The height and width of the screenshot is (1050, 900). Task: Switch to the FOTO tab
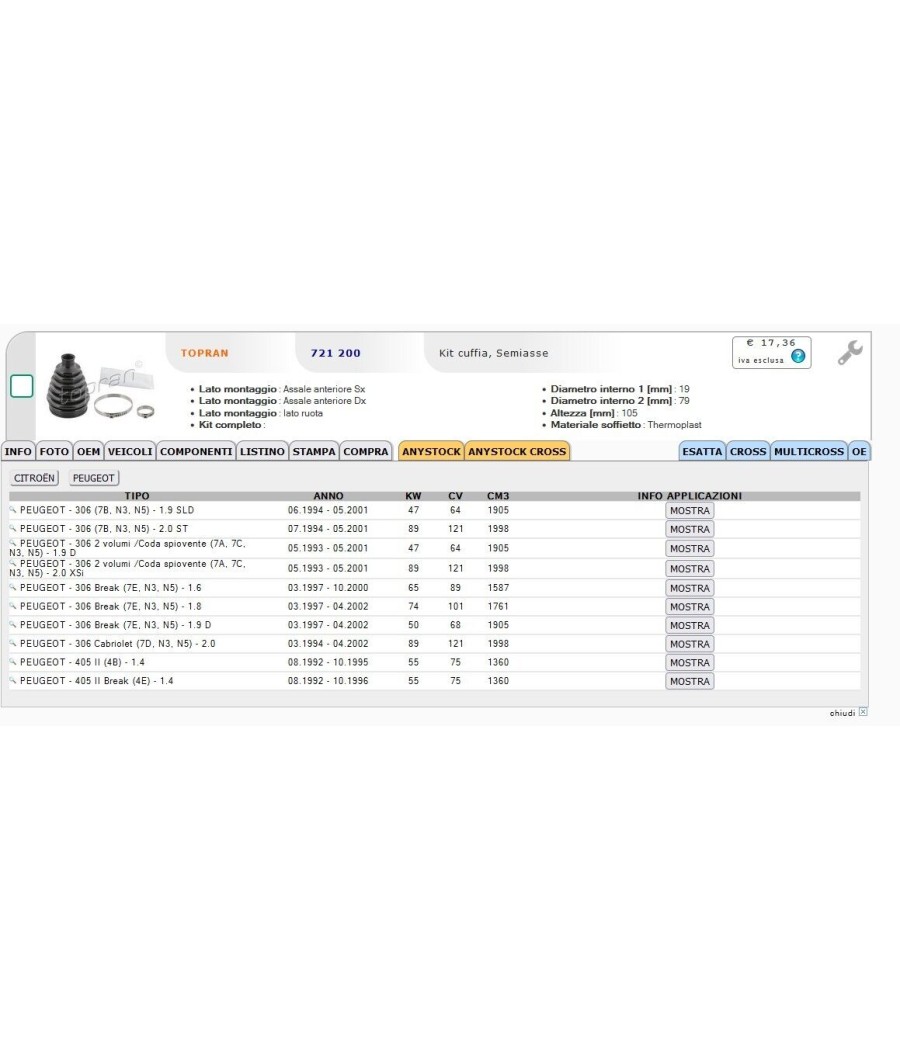(54, 451)
